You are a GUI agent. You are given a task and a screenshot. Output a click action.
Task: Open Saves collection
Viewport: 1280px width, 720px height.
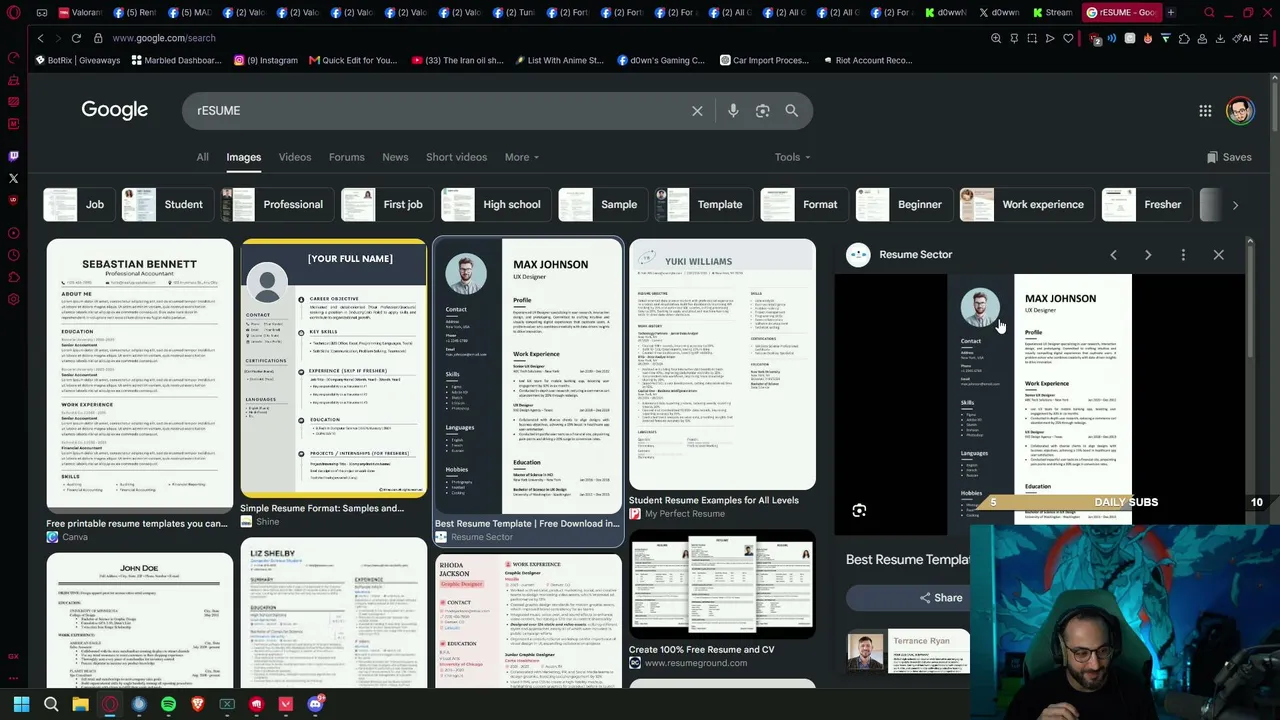point(1229,157)
